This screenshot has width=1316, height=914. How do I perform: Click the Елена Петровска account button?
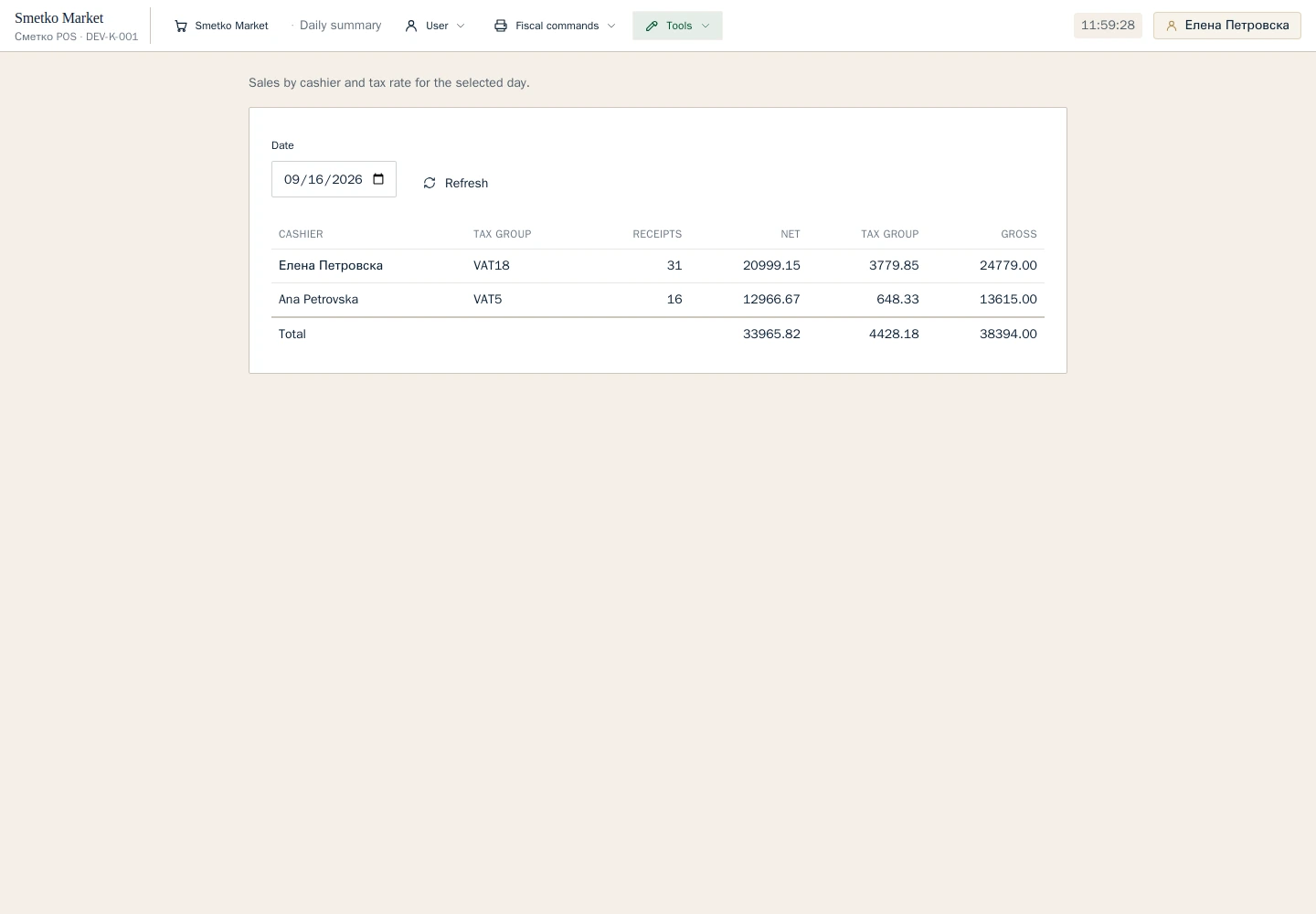[x=1226, y=26]
